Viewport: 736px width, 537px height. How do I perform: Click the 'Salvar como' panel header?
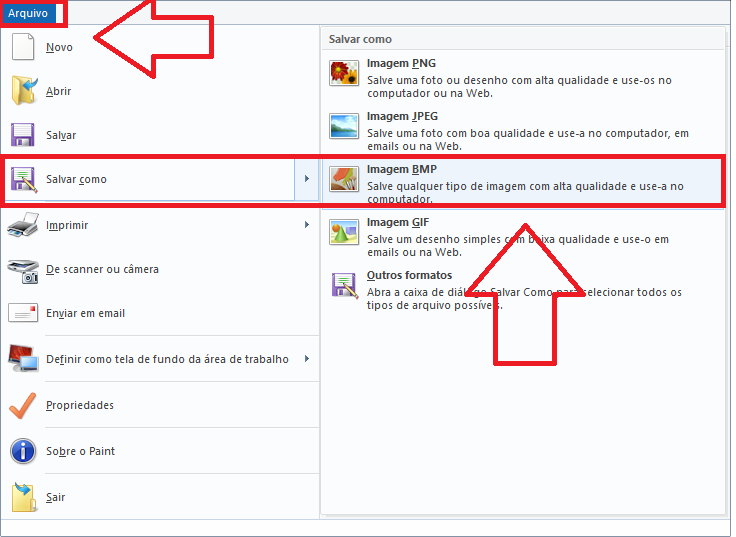point(360,39)
